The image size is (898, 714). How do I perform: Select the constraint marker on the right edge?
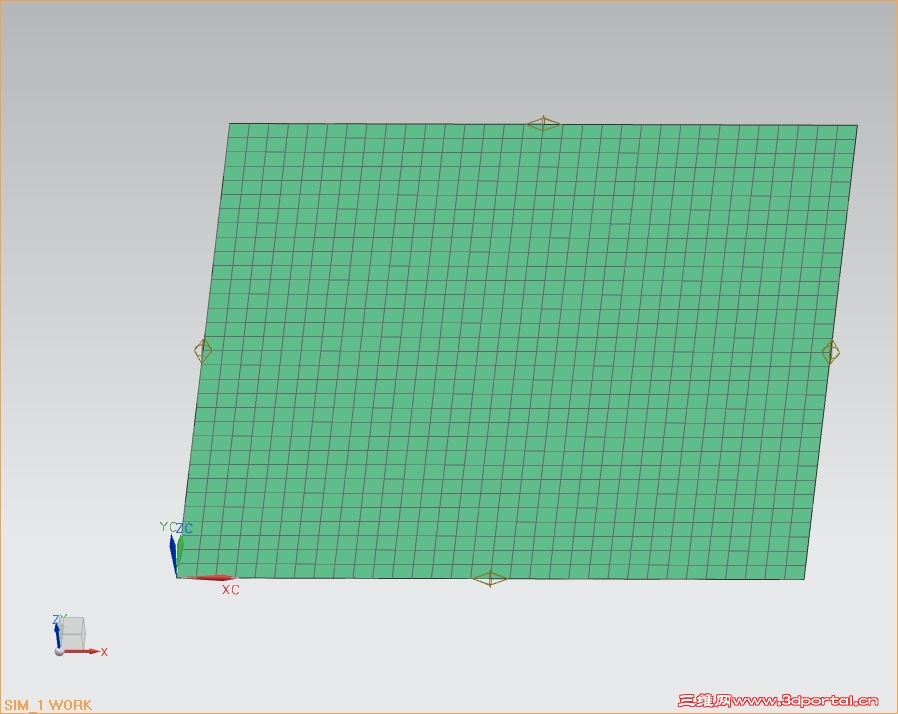pyautogui.click(x=831, y=352)
